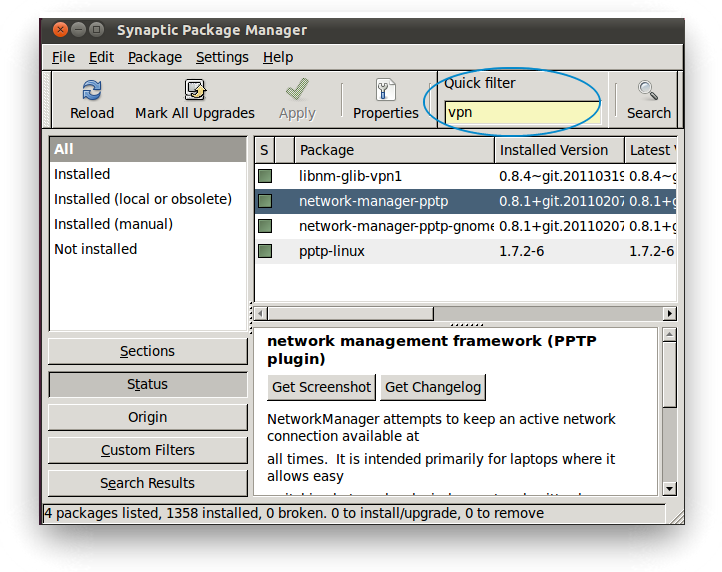This screenshot has width=722, height=572.
Task: Sort by Package column header
Action: click(x=394, y=150)
